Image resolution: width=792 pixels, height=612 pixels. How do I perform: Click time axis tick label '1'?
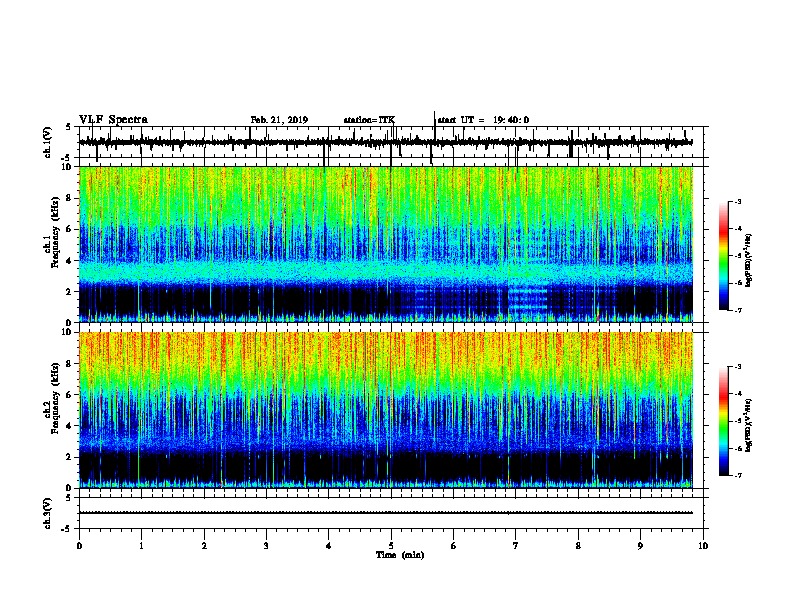coord(141,546)
